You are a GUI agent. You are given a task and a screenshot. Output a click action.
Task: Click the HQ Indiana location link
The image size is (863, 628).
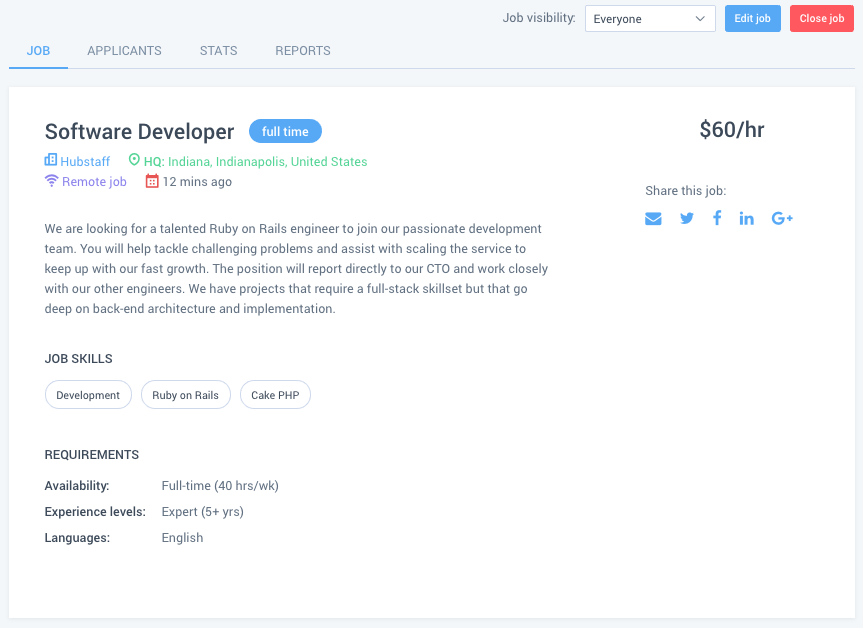point(255,161)
